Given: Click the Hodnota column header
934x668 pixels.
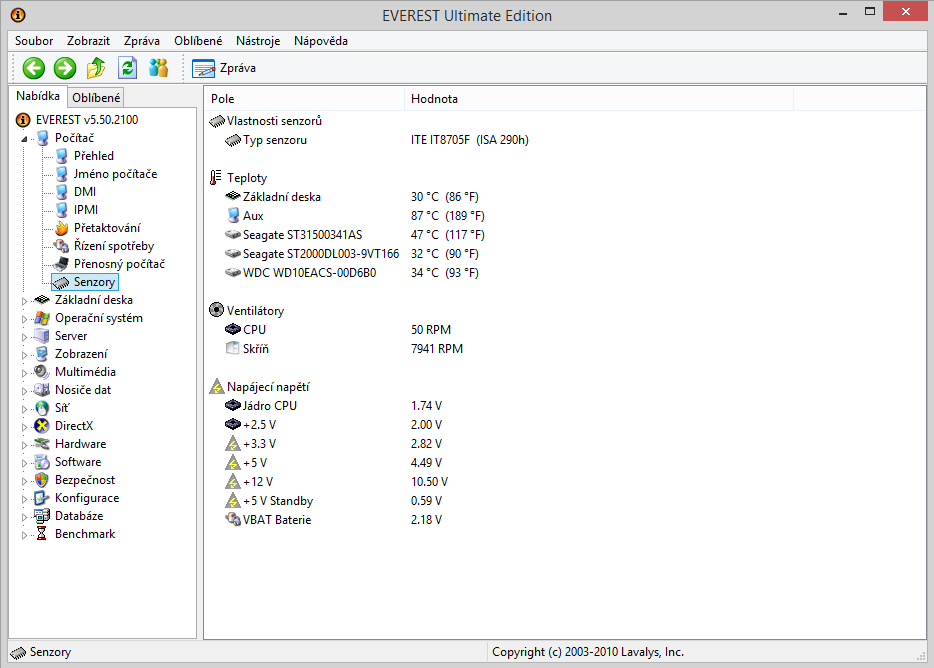Looking at the screenshot, I should (599, 99).
